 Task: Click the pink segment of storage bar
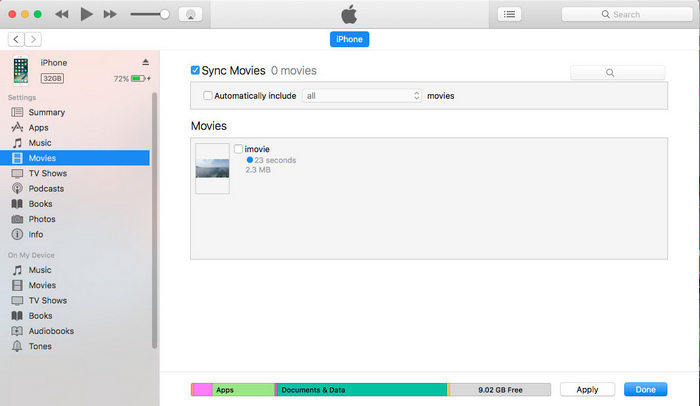pos(203,389)
